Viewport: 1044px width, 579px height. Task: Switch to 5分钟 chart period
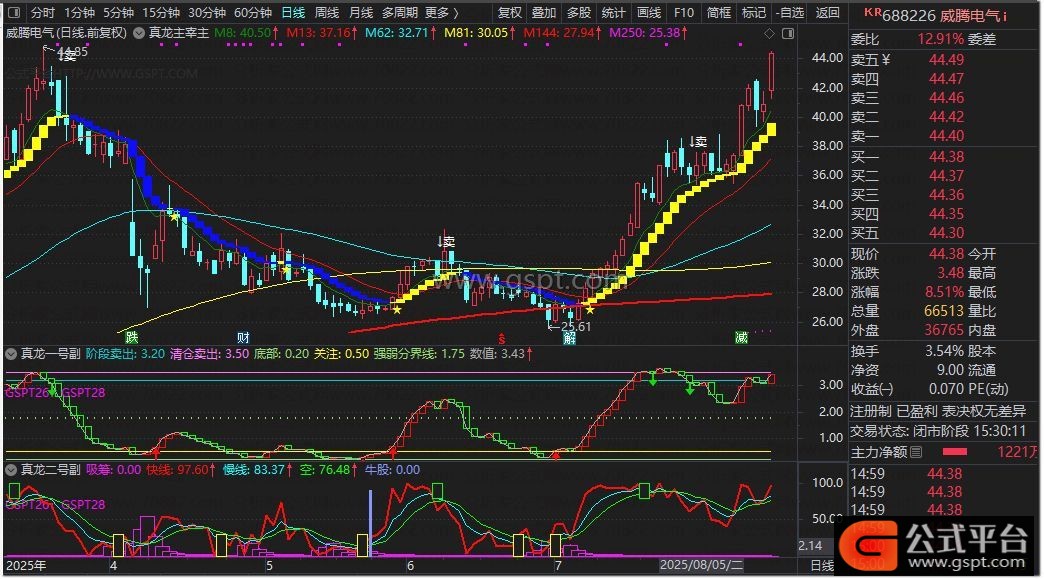[x=118, y=13]
